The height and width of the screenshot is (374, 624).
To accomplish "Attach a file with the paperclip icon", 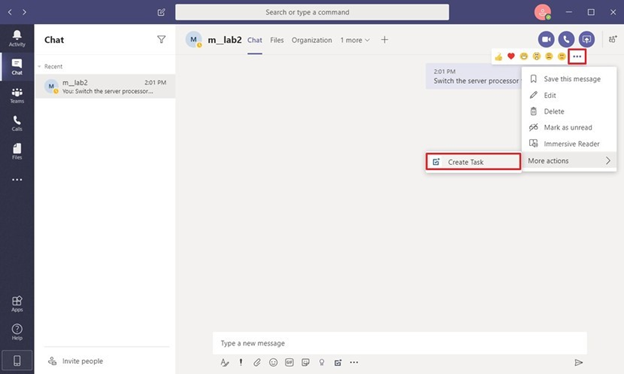I will (x=257, y=362).
